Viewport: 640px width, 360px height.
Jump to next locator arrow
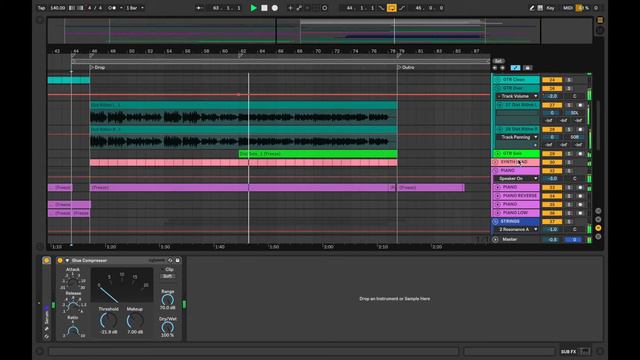[502, 68]
